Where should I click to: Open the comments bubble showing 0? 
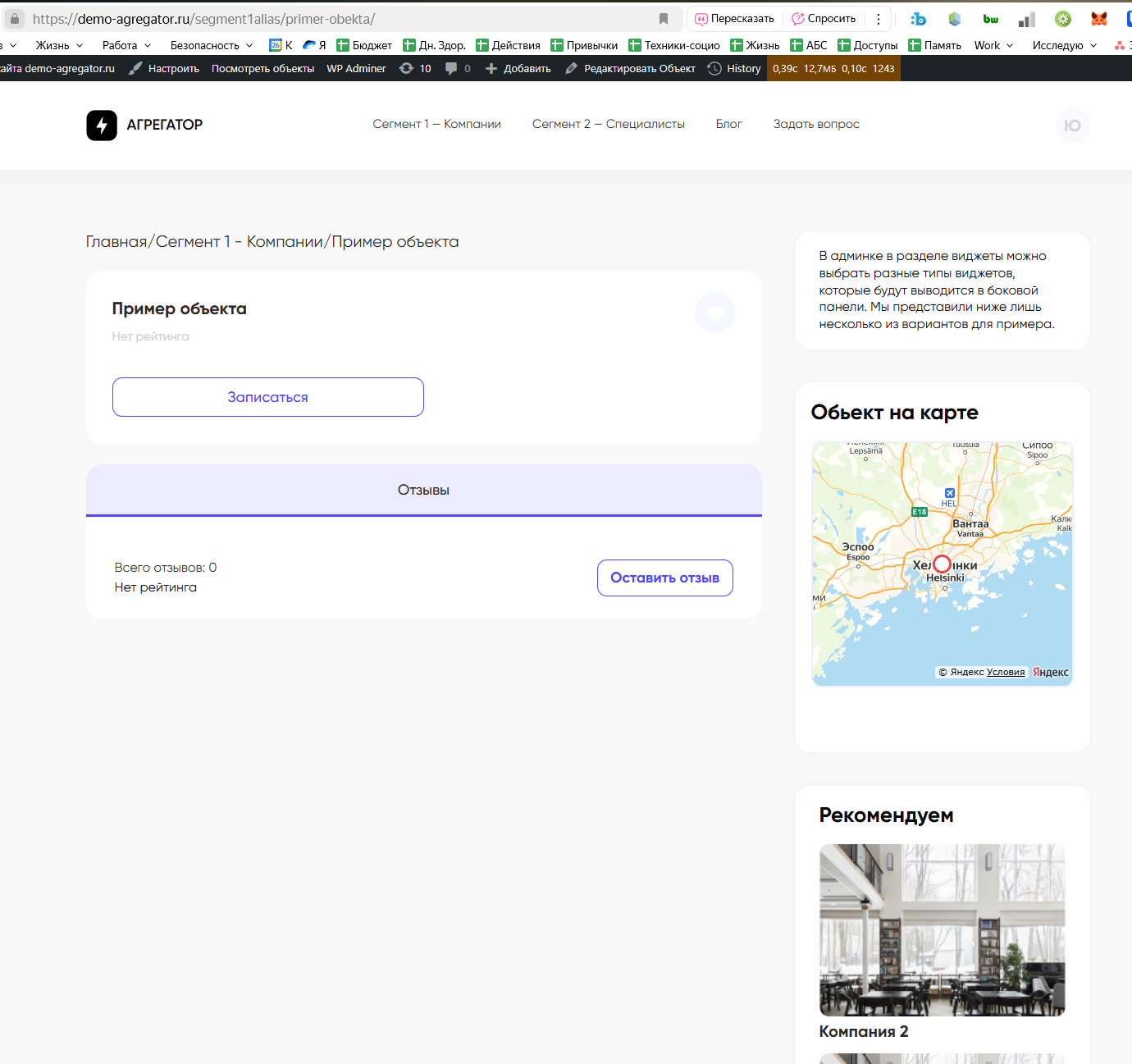pyautogui.click(x=458, y=68)
